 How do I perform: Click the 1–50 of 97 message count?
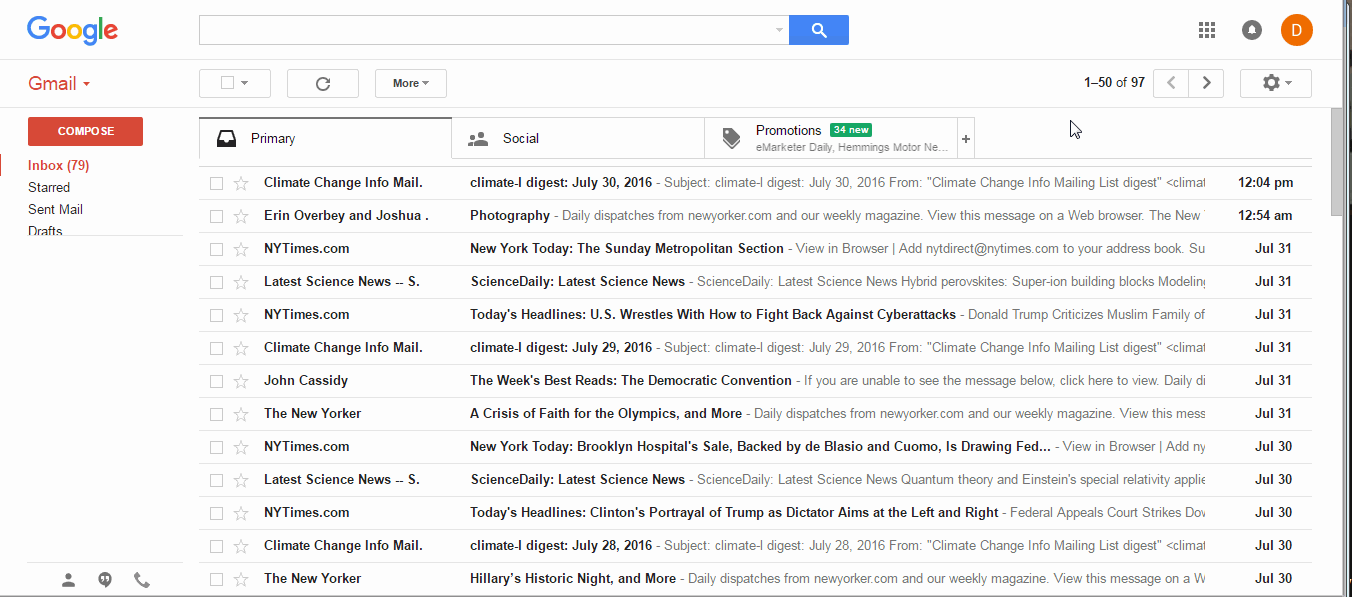pos(1114,83)
